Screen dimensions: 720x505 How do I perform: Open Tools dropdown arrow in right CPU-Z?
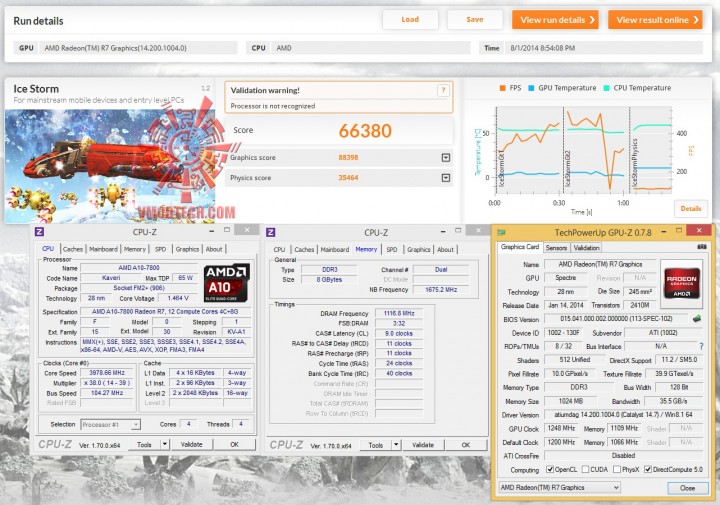pos(396,445)
